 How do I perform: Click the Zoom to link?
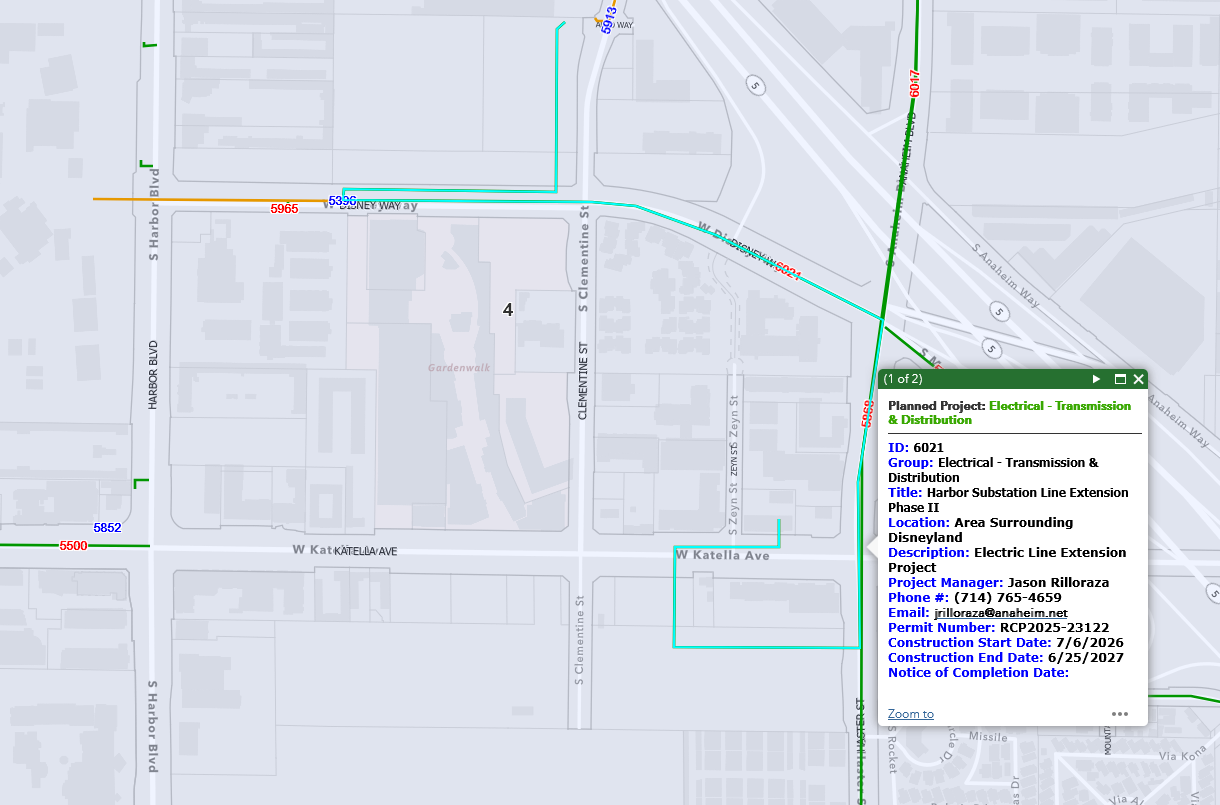coord(910,714)
